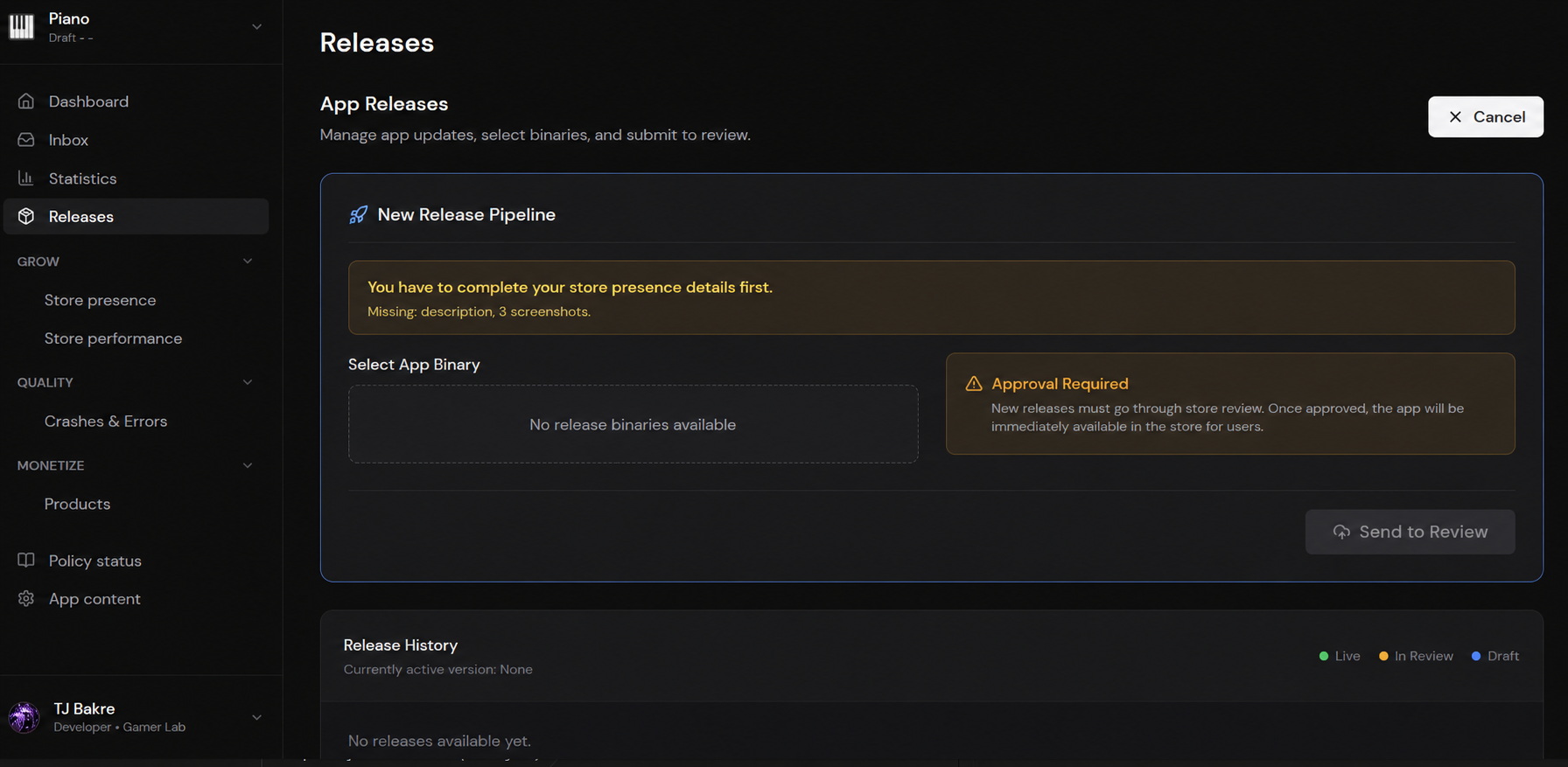Screen dimensions: 1568x767
Task: Click the cloud upload icon in Send to Review
Action: click(x=1341, y=532)
